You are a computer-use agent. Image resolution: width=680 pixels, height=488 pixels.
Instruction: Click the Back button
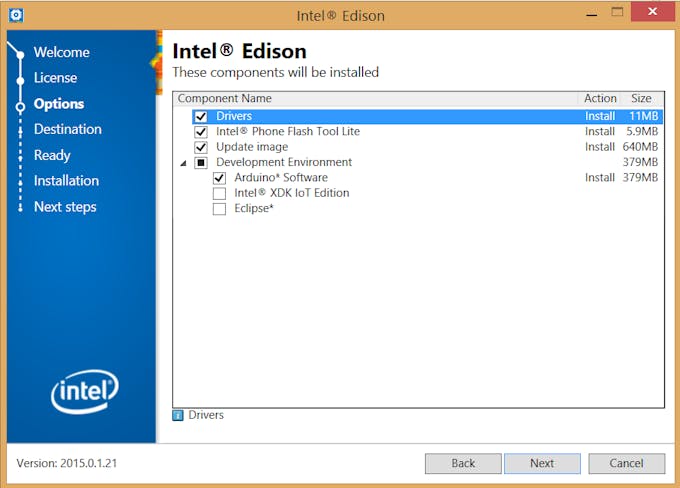[x=463, y=463]
